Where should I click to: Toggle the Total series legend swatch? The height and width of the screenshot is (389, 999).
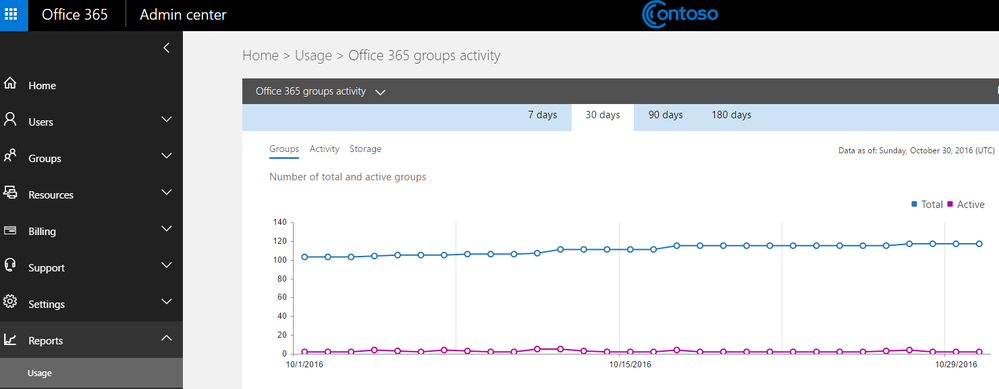[914, 204]
